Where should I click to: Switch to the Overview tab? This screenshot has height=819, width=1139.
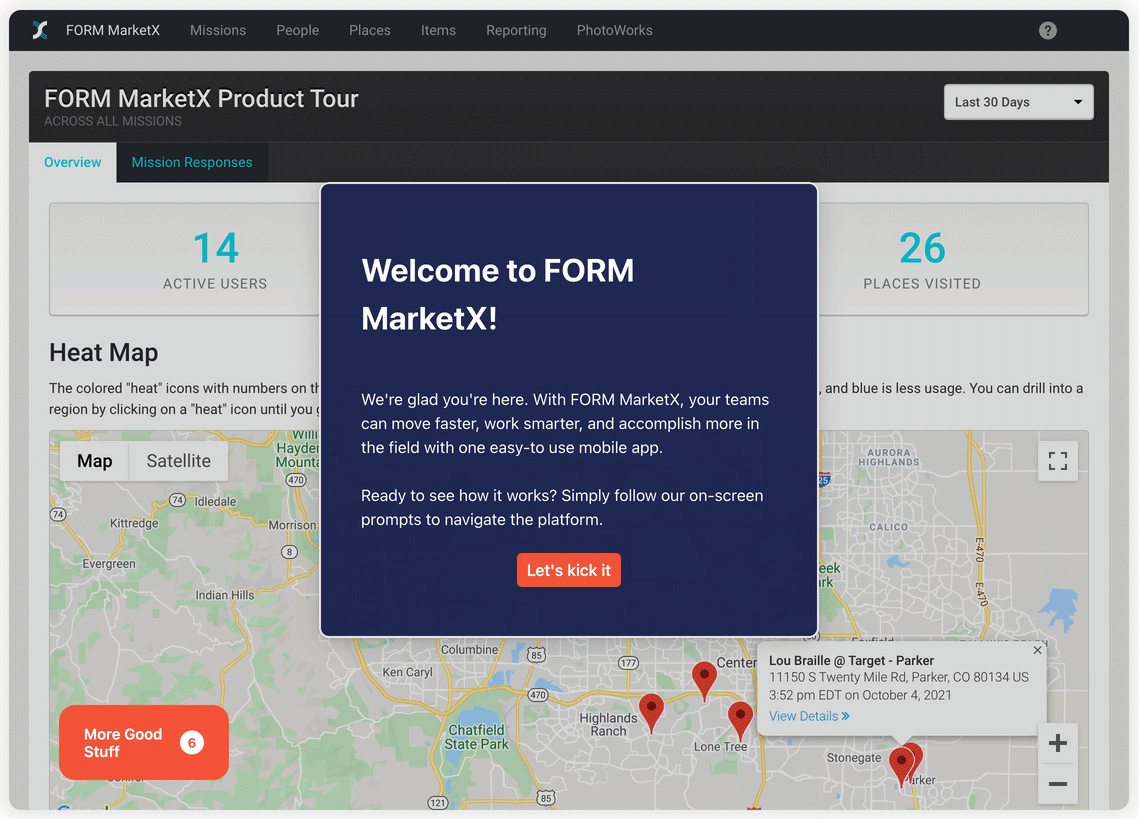pyautogui.click(x=73, y=162)
